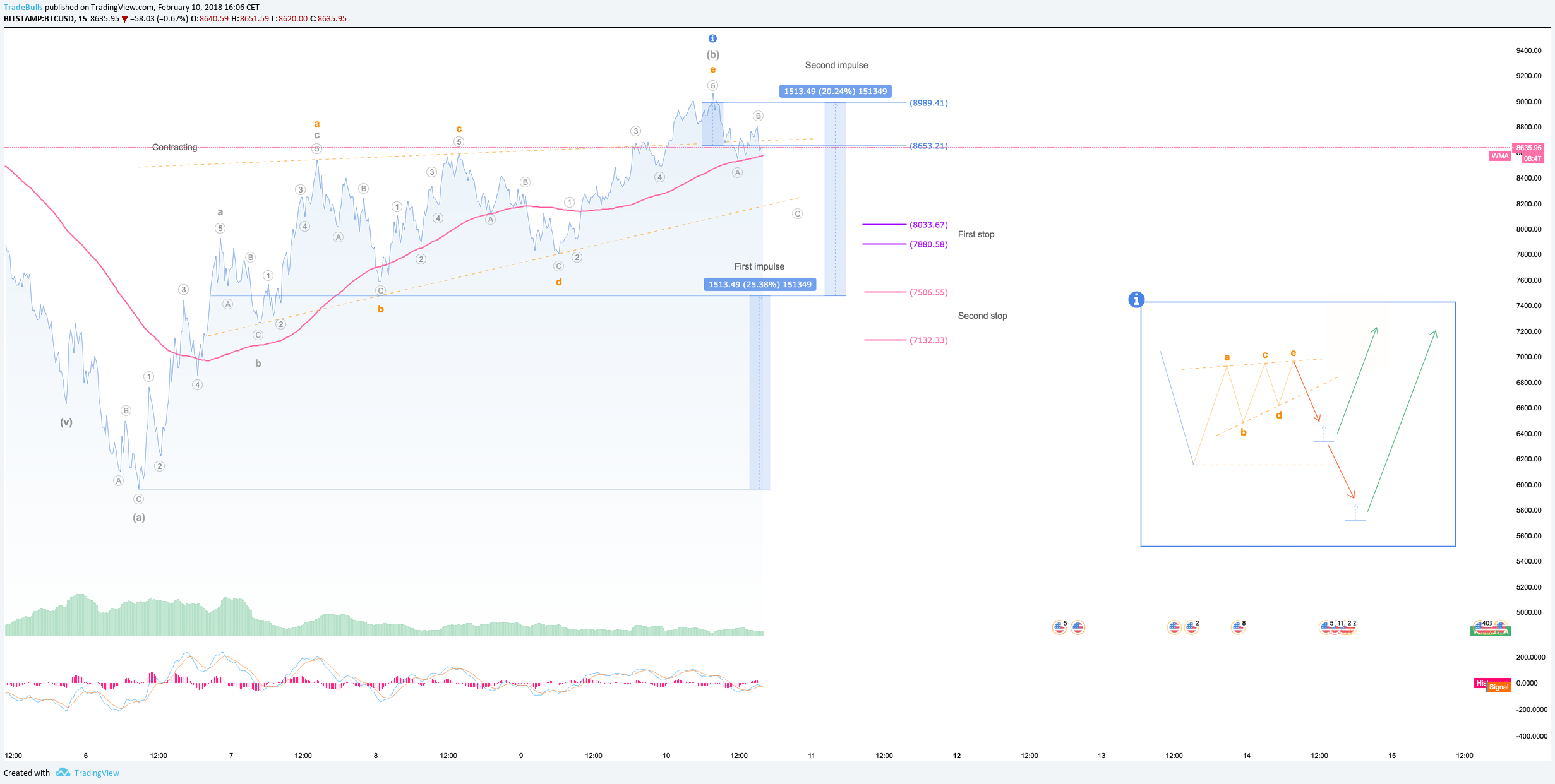Click the date 6 on the time axis
This screenshot has height=784, width=1555.
point(86,756)
